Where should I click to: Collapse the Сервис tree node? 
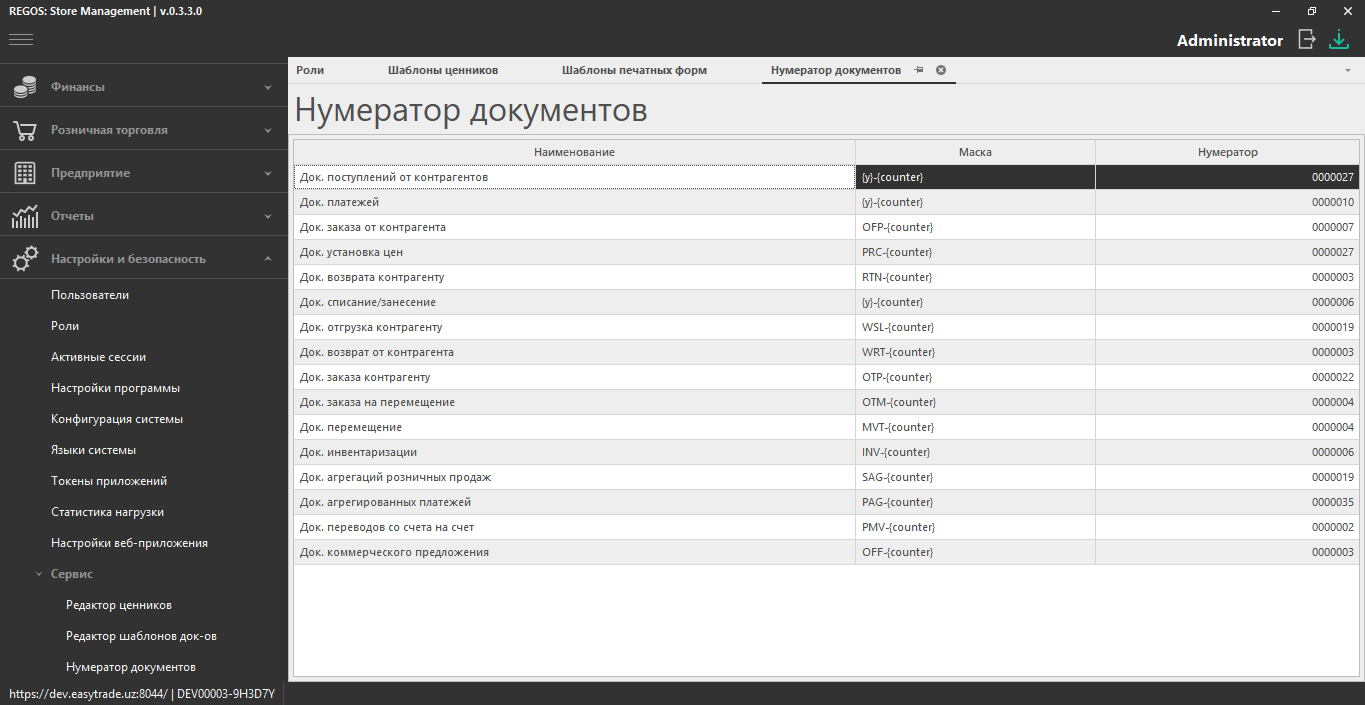coord(39,574)
